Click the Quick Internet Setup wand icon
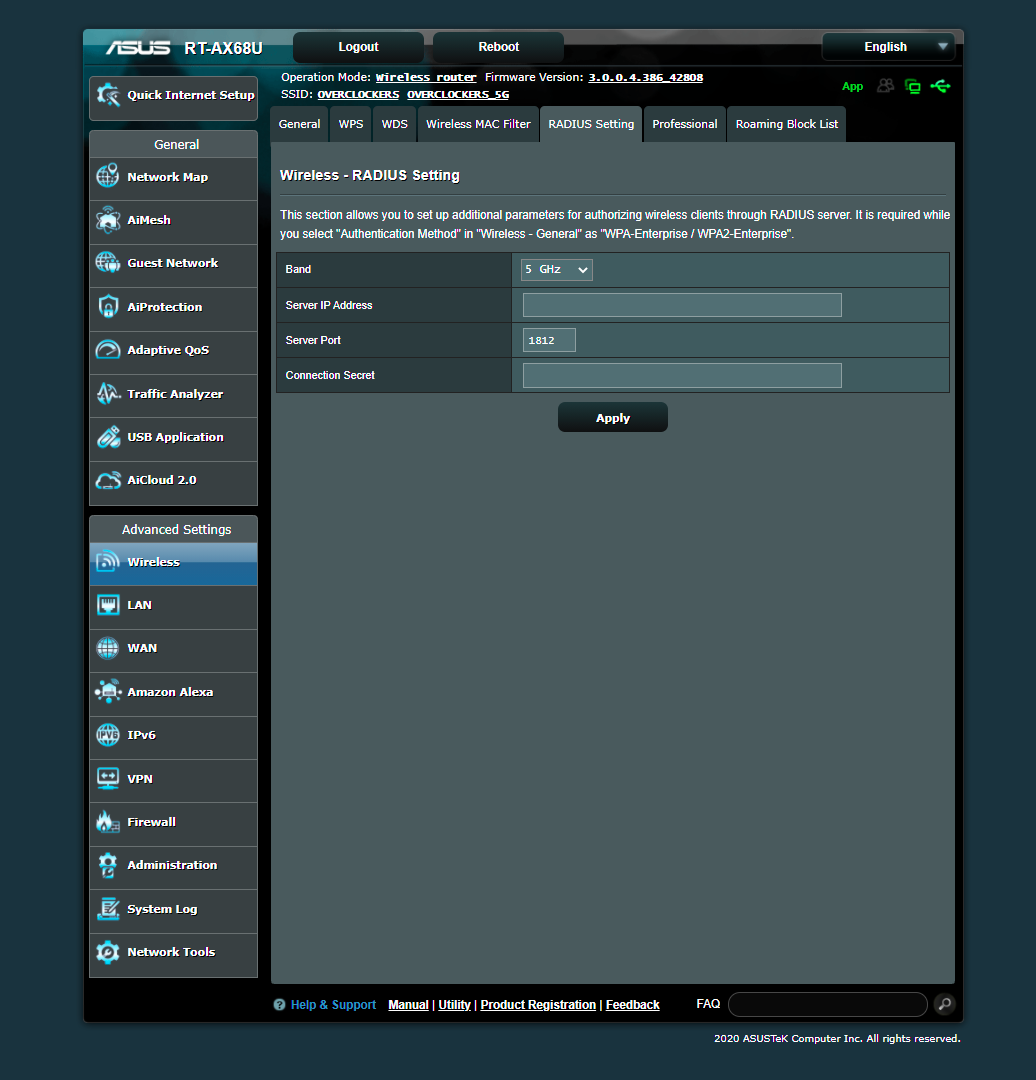The height and width of the screenshot is (1080, 1036). (x=108, y=95)
